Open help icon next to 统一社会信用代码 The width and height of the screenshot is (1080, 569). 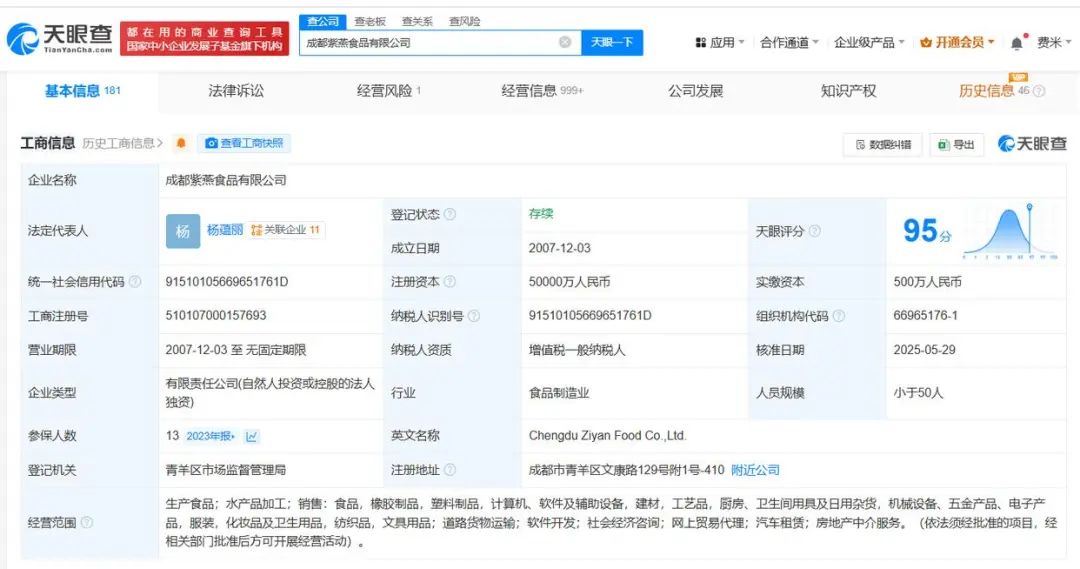(135, 282)
